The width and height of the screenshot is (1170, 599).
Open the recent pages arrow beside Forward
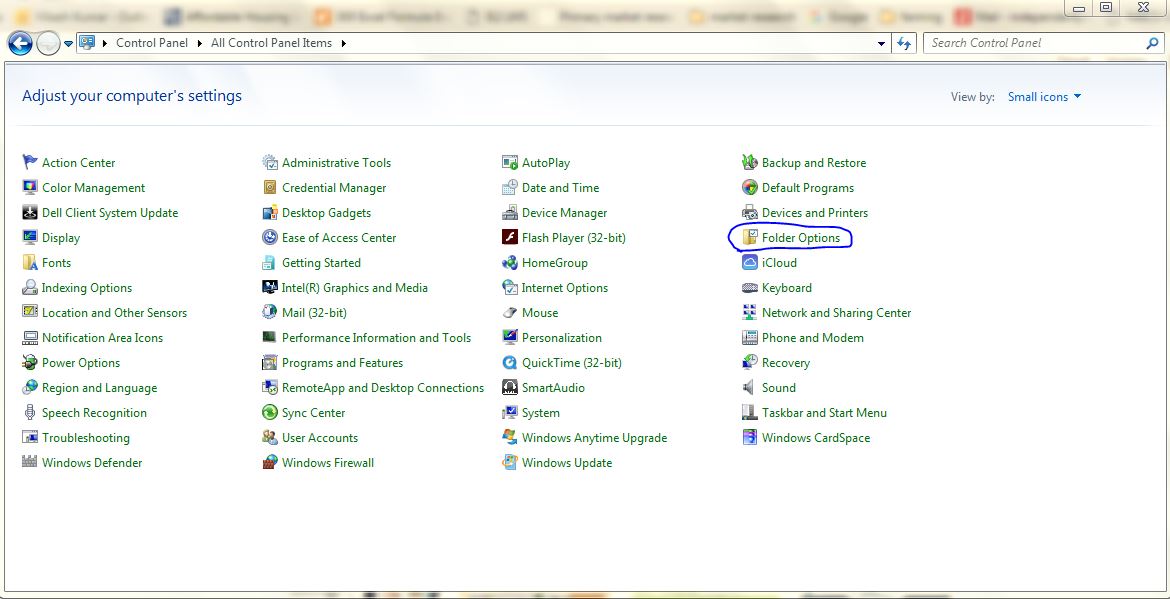pos(68,43)
